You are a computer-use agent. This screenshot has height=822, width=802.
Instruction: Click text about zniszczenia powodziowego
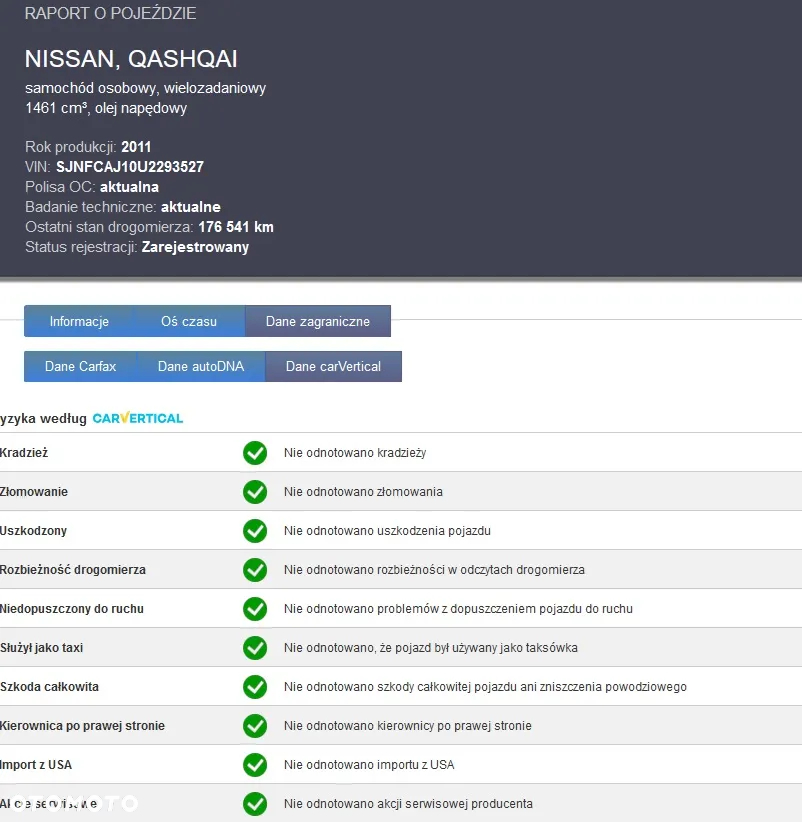485,687
